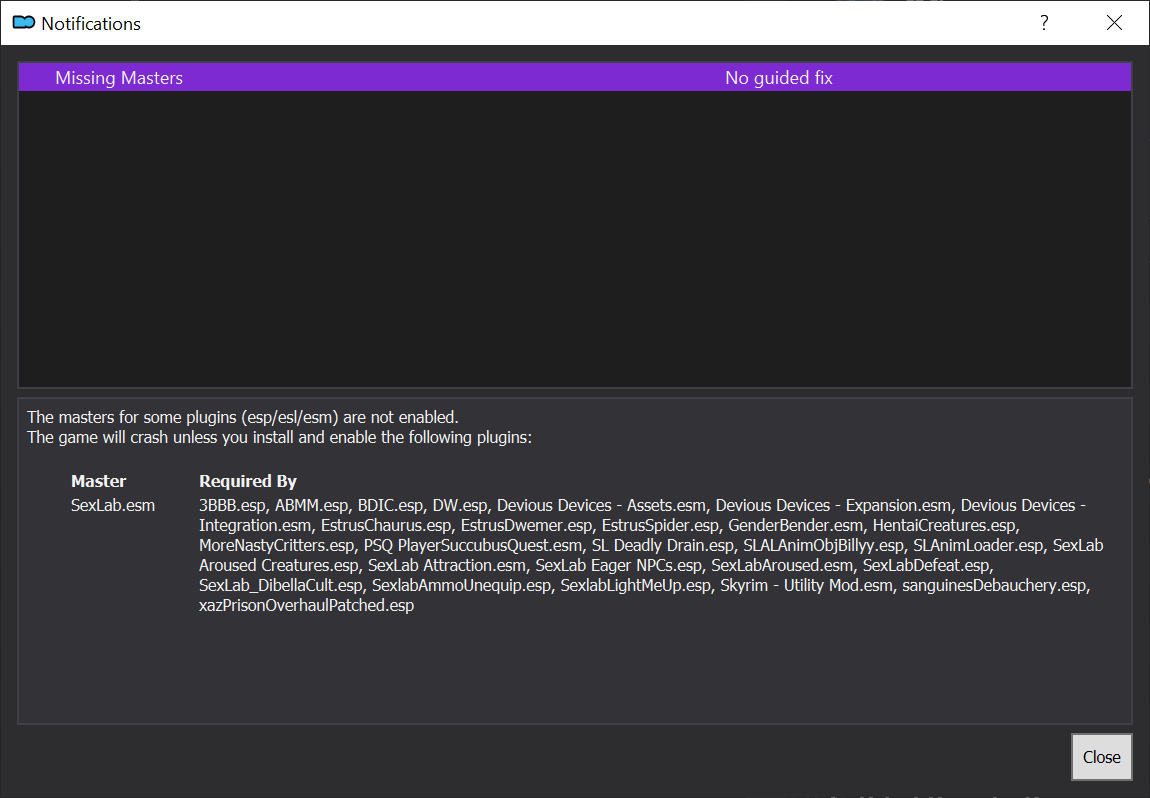Close the Notifications window with X
The height and width of the screenshot is (798, 1150).
1114,23
